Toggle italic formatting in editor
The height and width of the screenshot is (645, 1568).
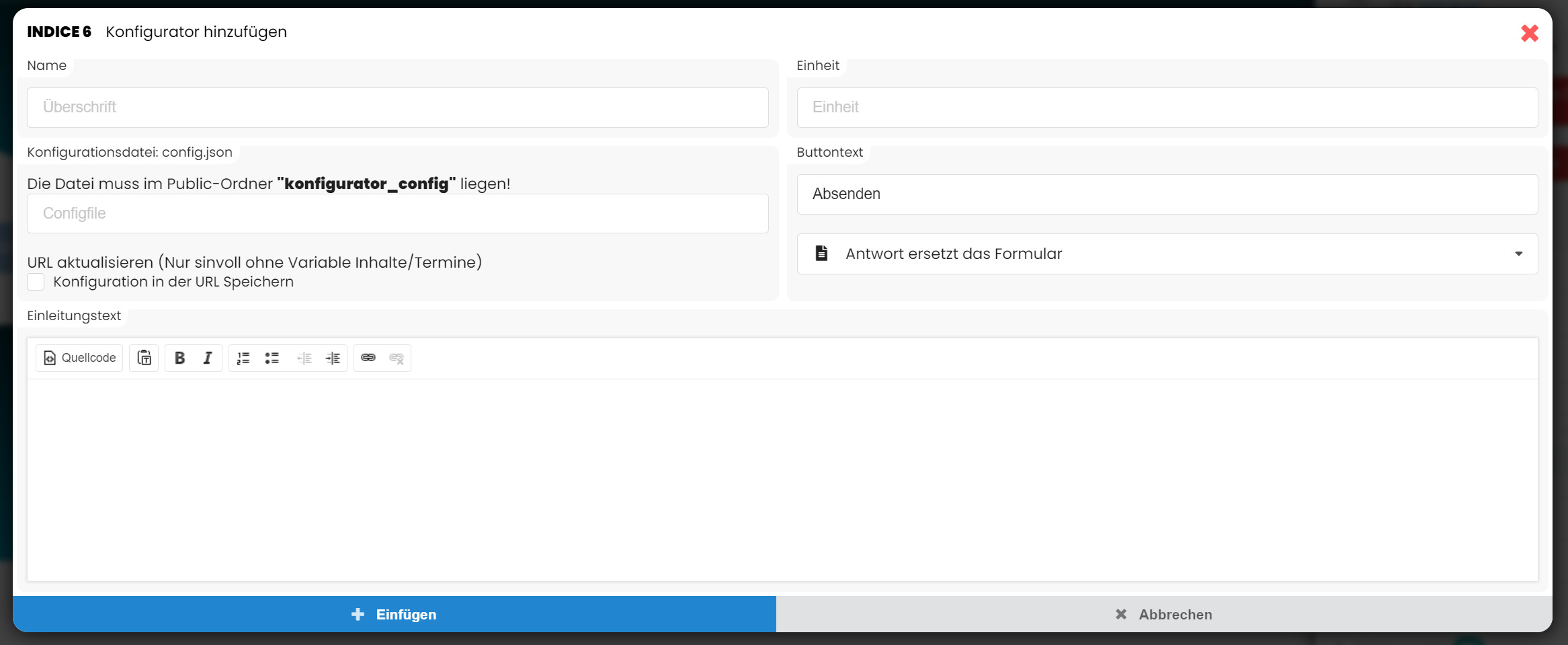[208, 358]
